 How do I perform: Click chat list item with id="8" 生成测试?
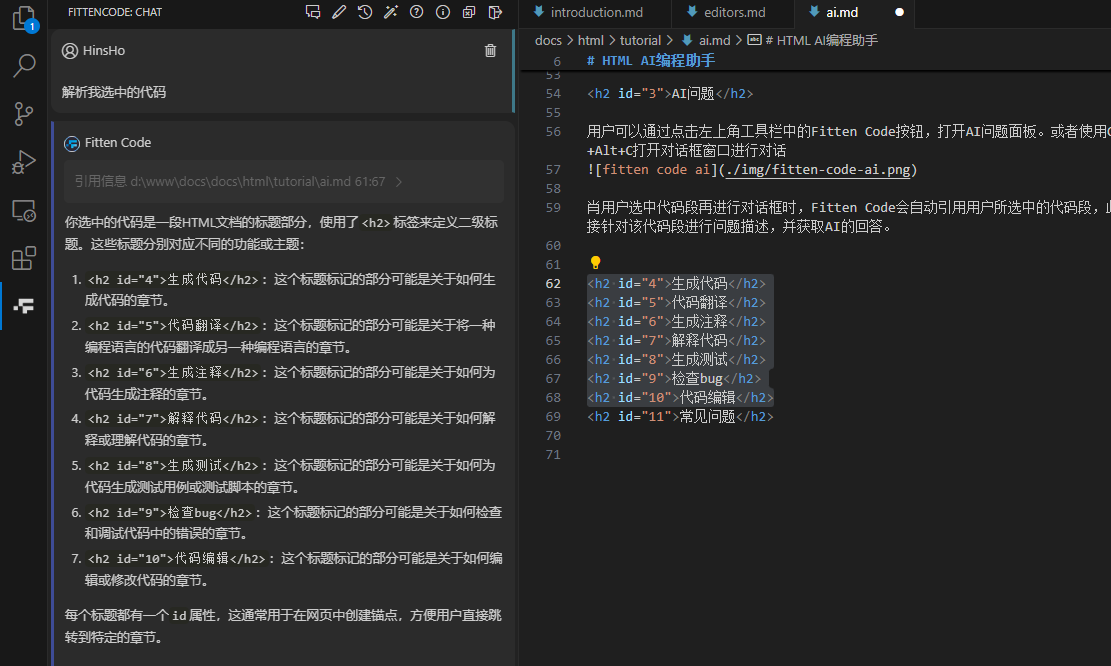point(291,475)
